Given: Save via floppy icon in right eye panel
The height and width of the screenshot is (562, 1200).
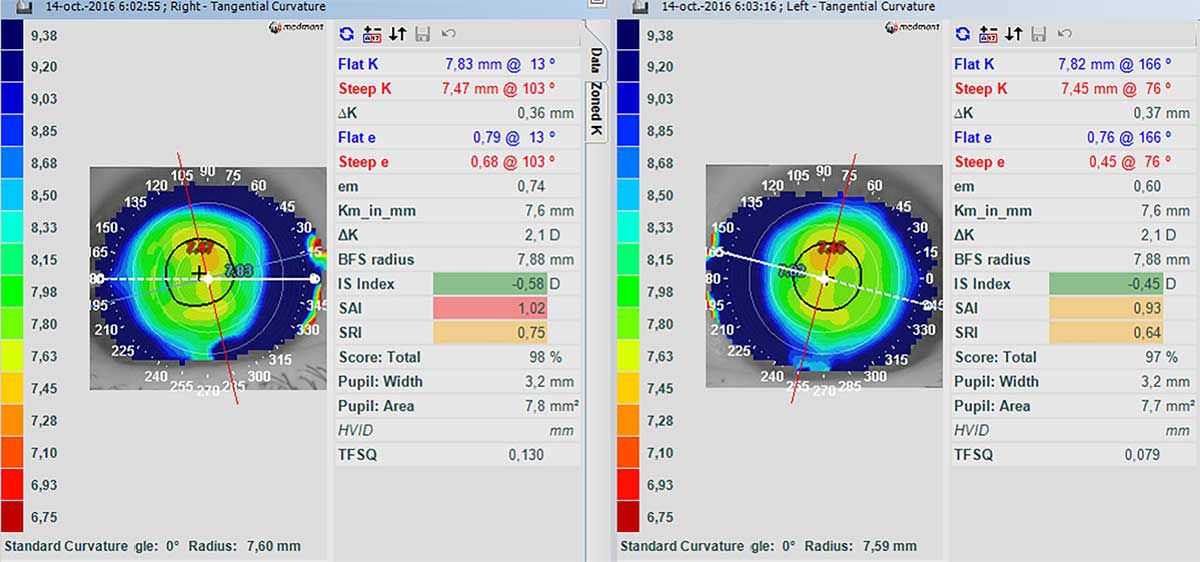Looking at the screenshot, I should [423, 34].
